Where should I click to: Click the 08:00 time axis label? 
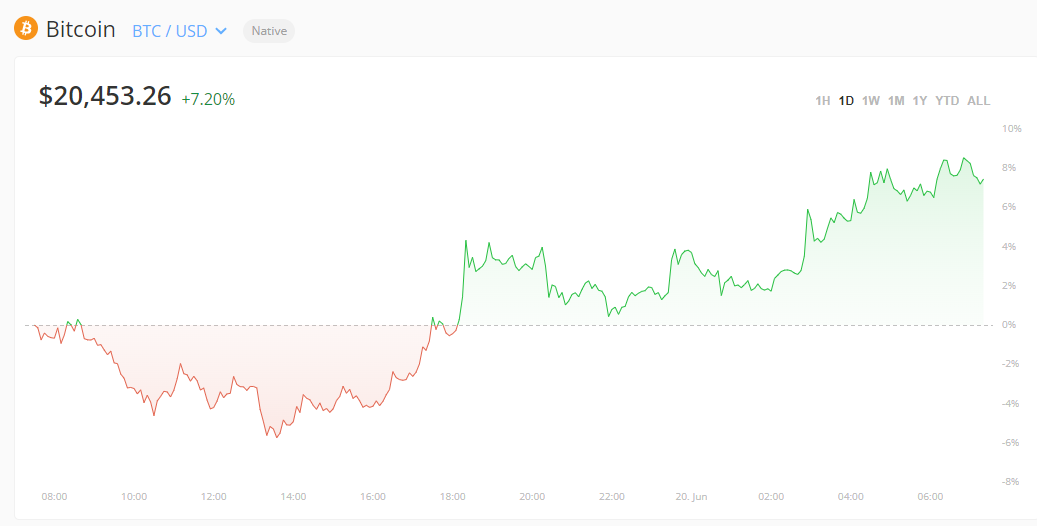click(54, 496)
